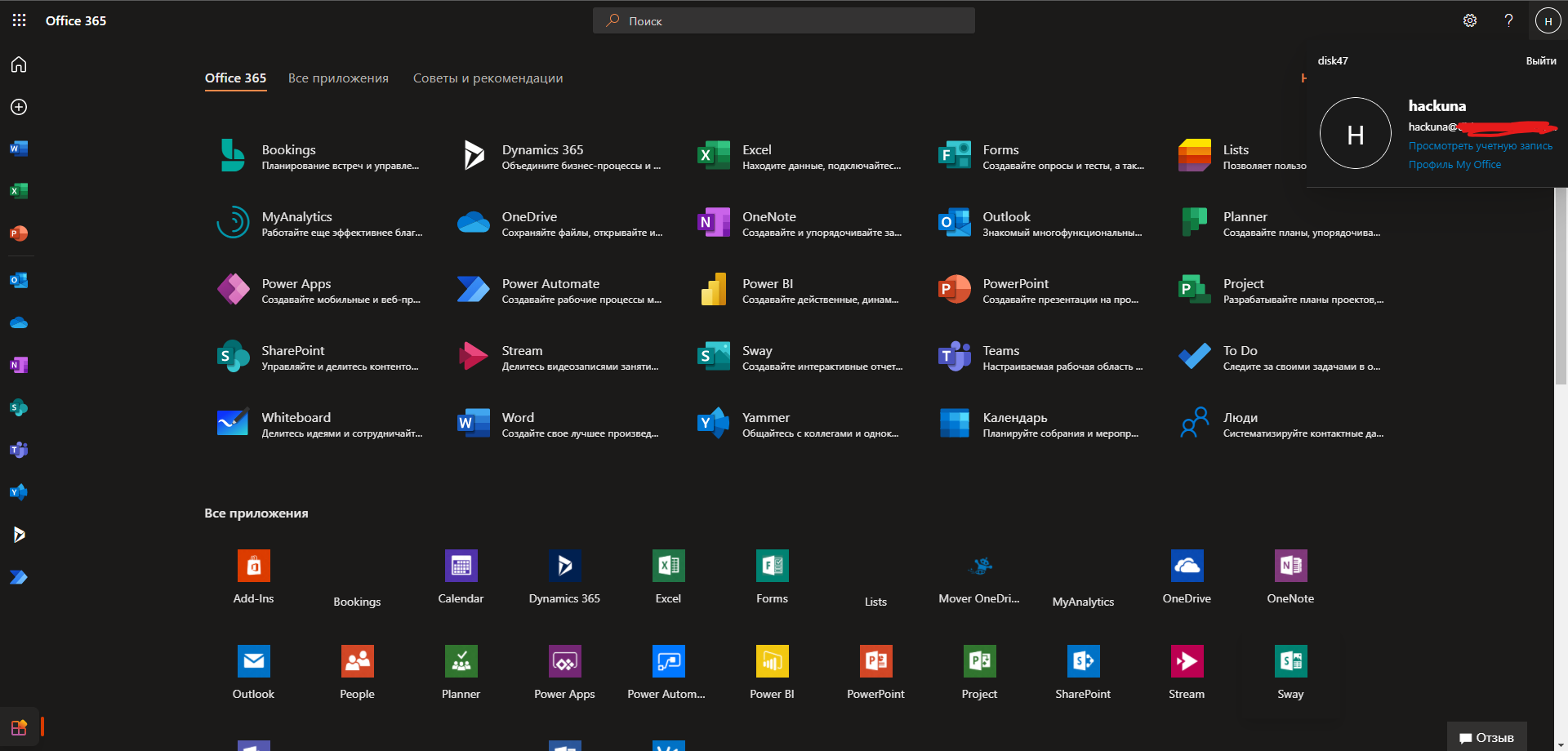
Task: Launch Power BI from the Все приложения grid
Action: point(772,673)
